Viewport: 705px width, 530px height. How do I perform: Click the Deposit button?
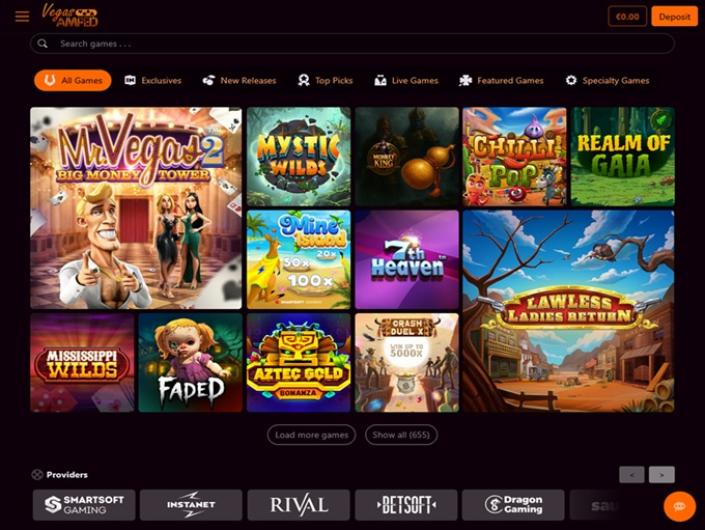pyautogui.click(x=674, y=17)
